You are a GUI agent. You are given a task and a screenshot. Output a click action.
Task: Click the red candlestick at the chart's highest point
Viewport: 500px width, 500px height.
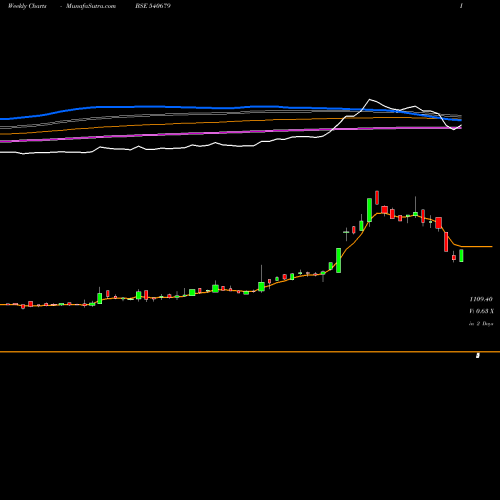377,198
